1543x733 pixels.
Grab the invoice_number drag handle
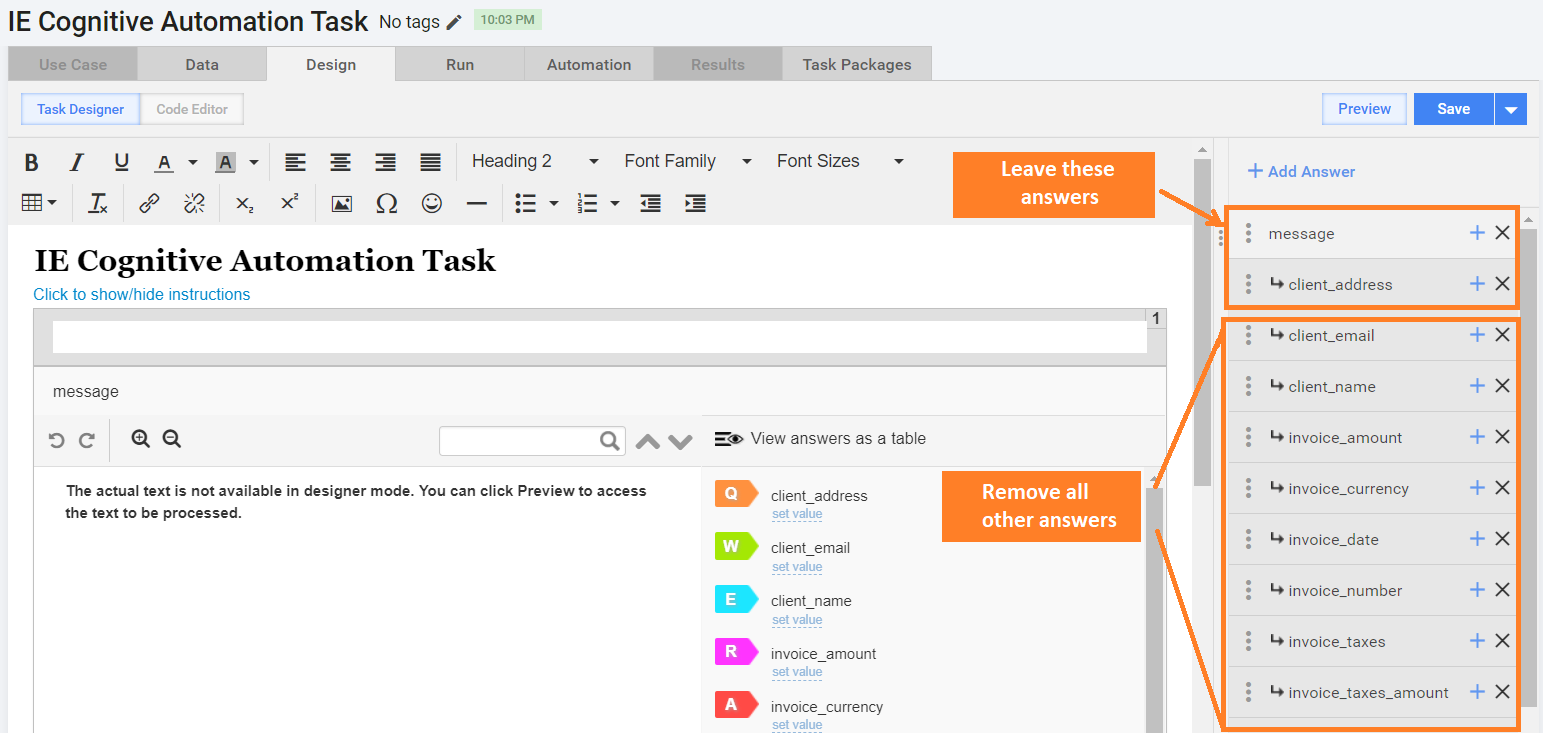coord(1248,590)
